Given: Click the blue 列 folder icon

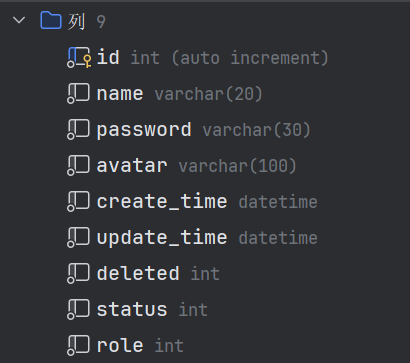Looking at the screenshot, I should [51, 20].
